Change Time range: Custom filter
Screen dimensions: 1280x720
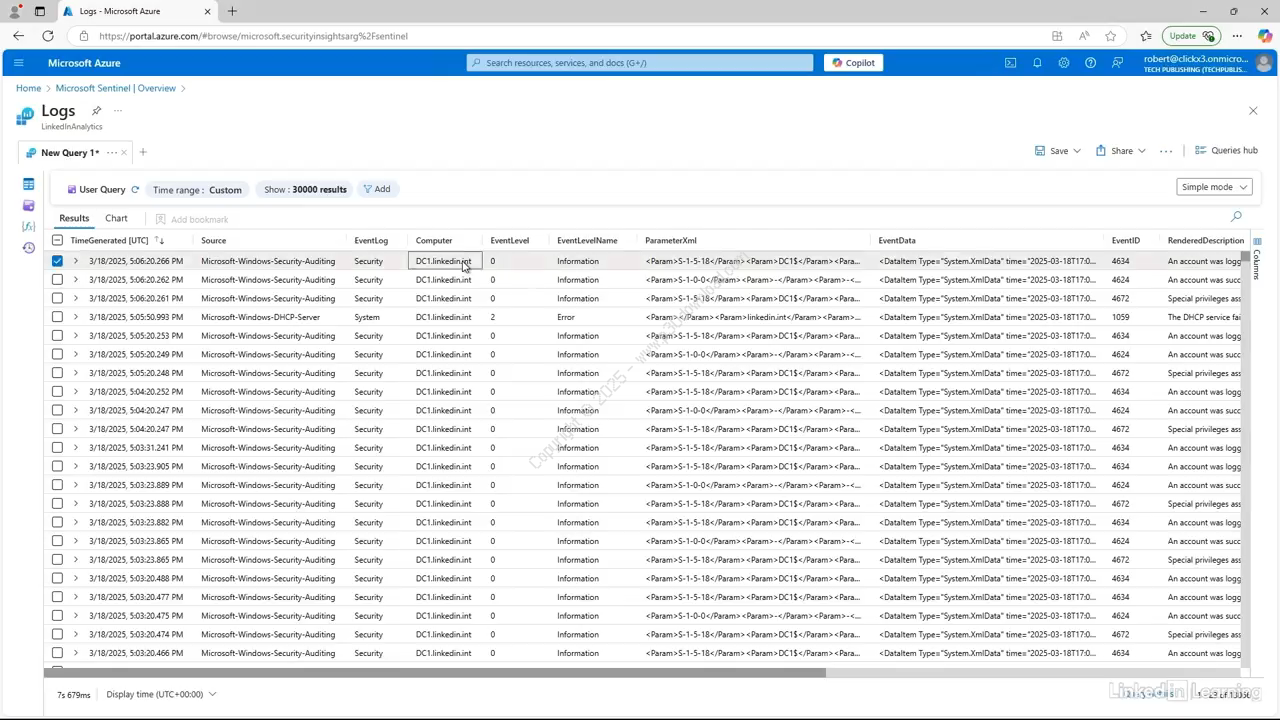196,189
